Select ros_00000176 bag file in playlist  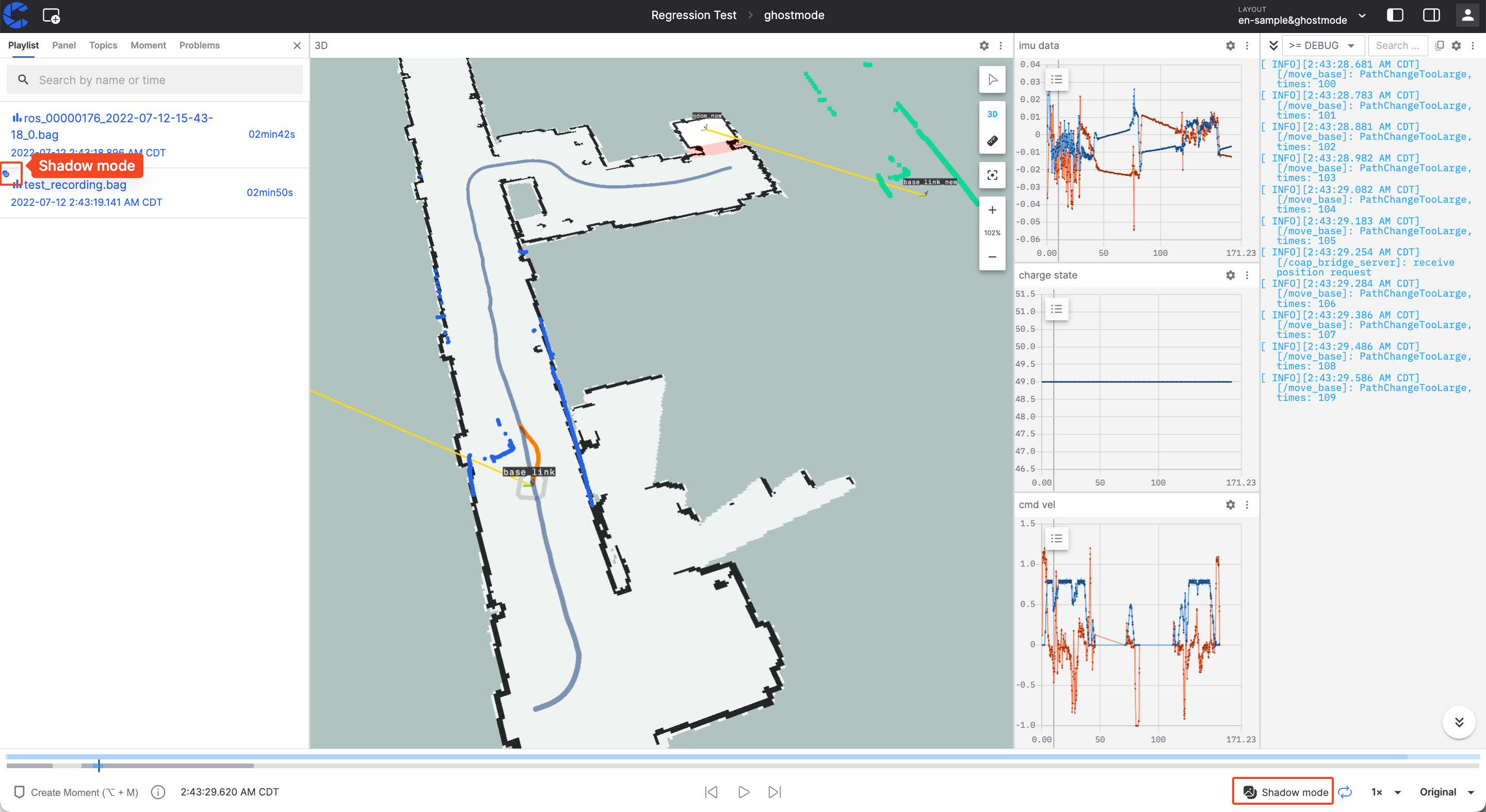point(155,135)
